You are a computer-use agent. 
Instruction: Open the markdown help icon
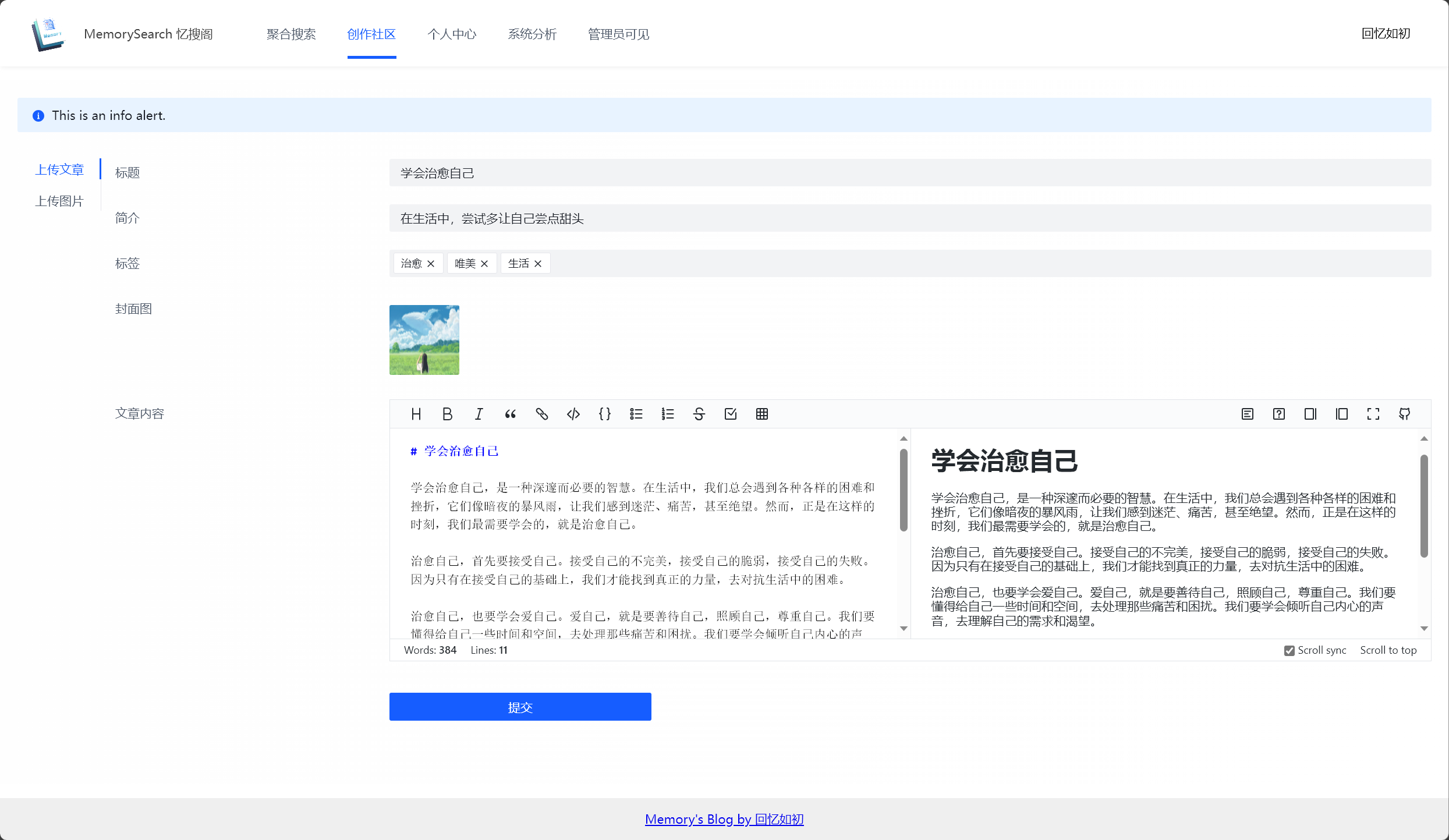1278,414
